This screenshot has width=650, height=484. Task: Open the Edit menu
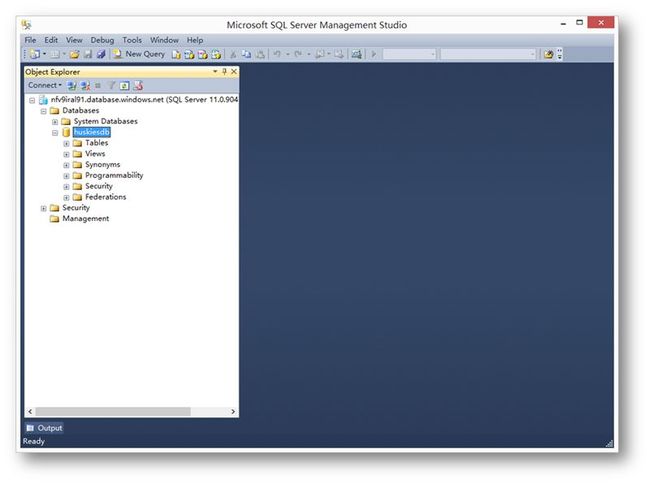[x=51, y=40]
